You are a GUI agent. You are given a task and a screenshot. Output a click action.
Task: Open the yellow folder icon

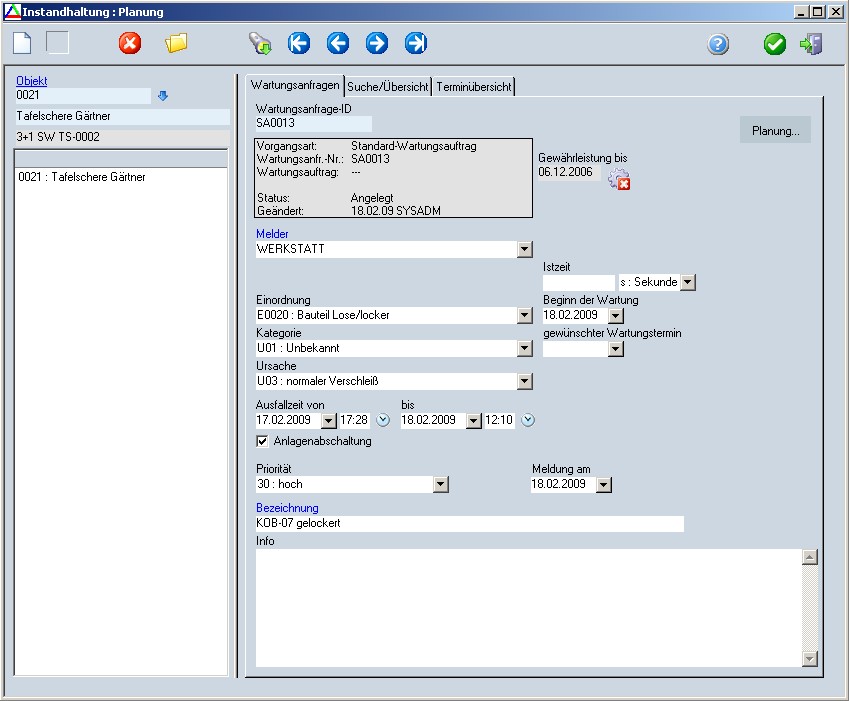click(177, 43)
